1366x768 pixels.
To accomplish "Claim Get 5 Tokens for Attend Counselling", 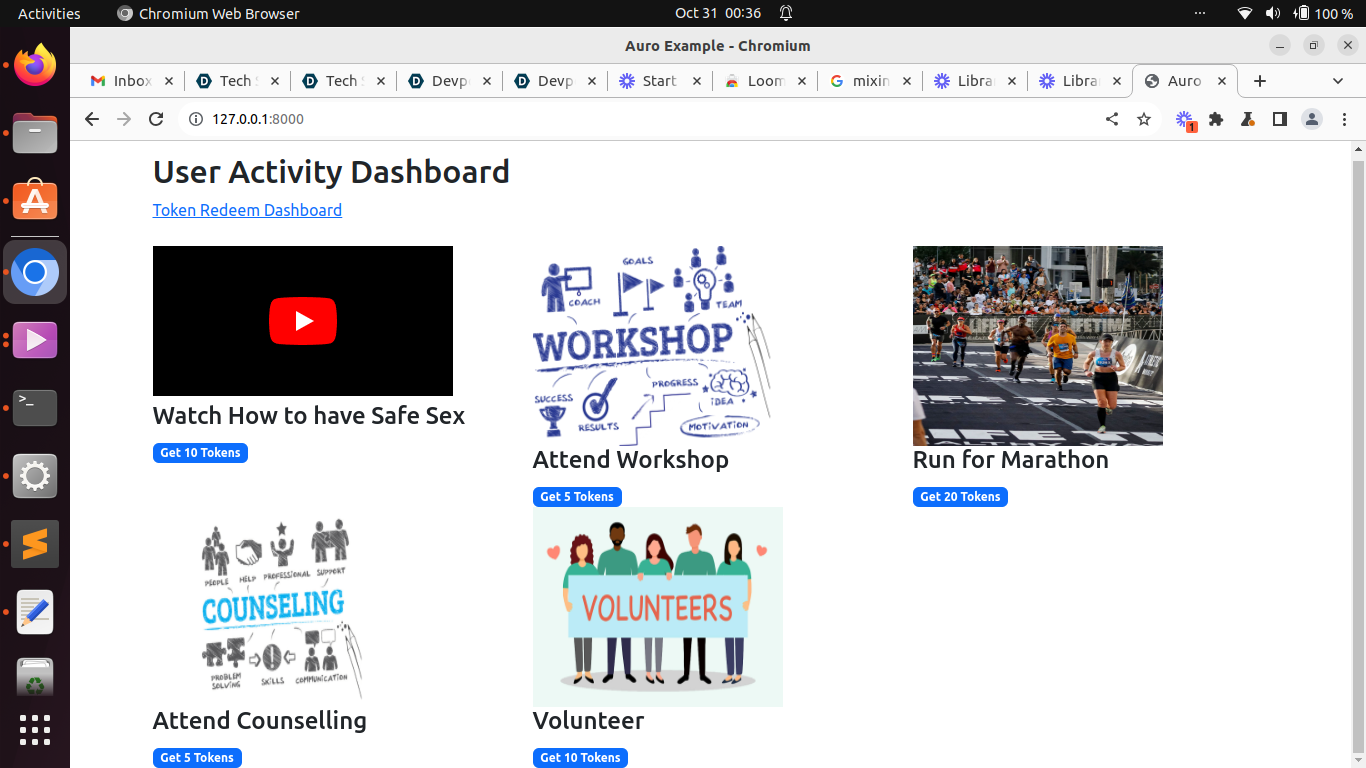I will point(197,758).
